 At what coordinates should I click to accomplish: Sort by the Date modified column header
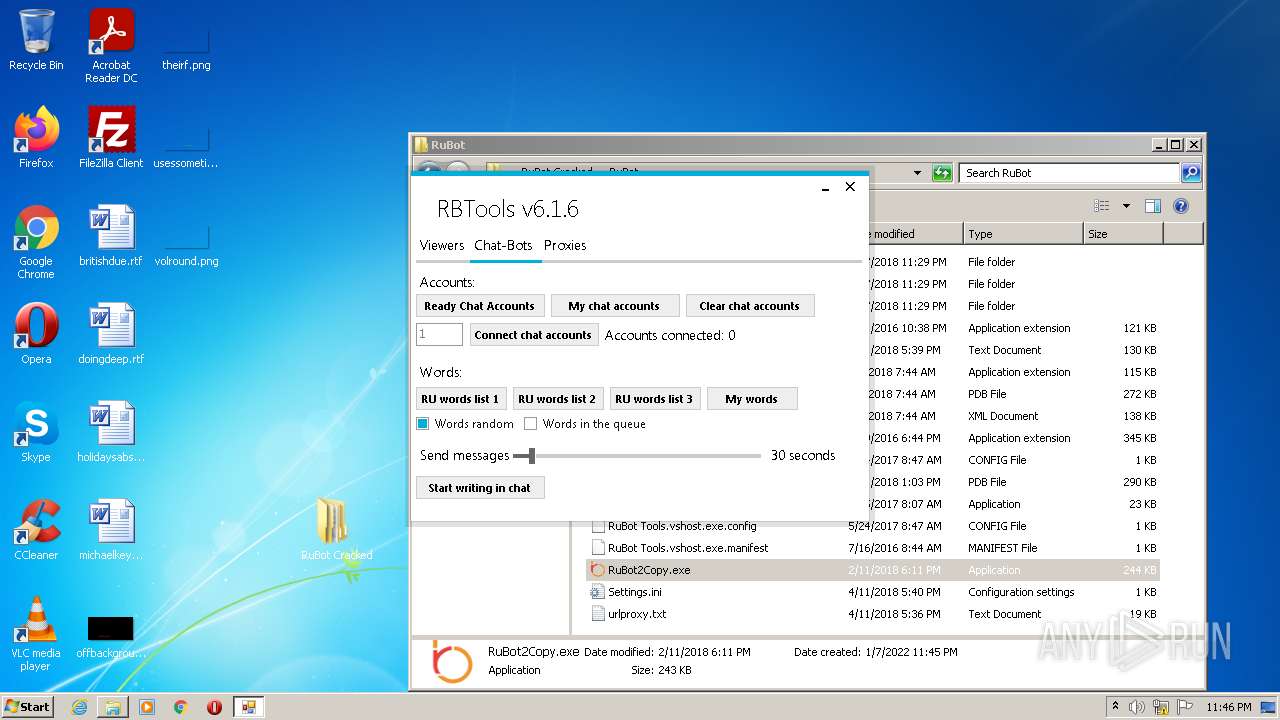915,234
